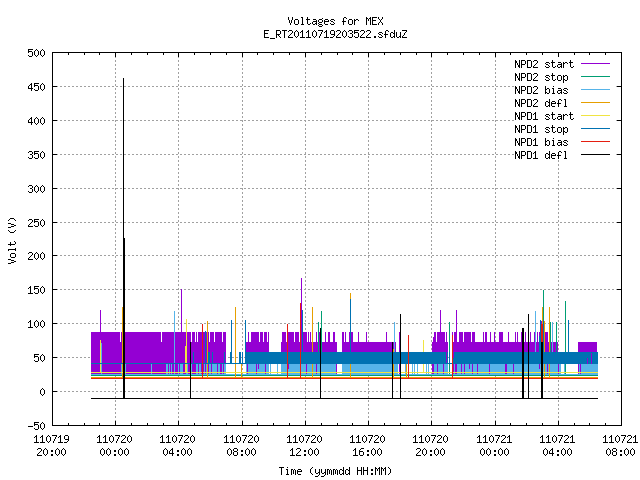This screenshot has height=480, width=640.
Task: Click the NPD2 defl orange legend line
Action: pos(595,103)
